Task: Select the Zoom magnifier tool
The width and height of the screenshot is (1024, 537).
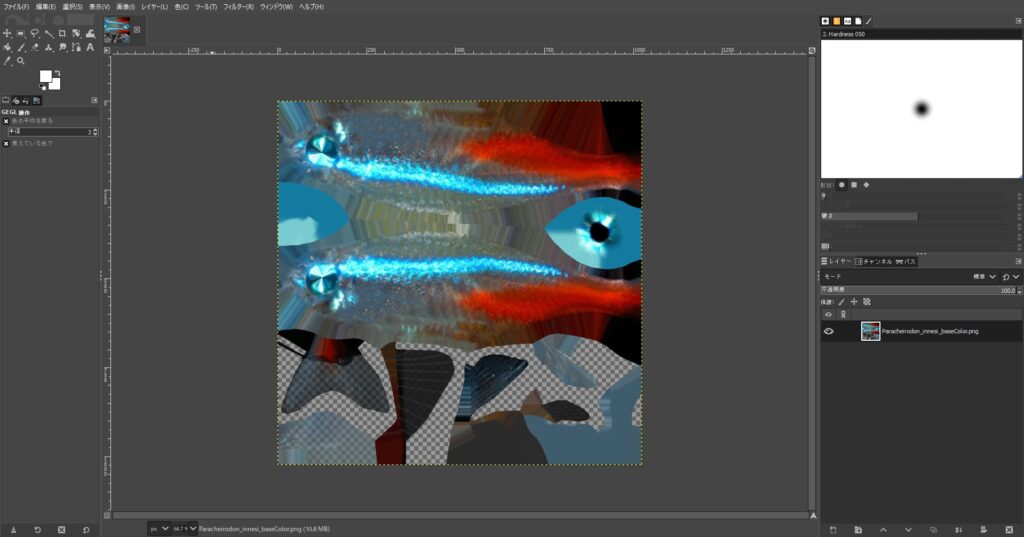Action: [21, 60]
